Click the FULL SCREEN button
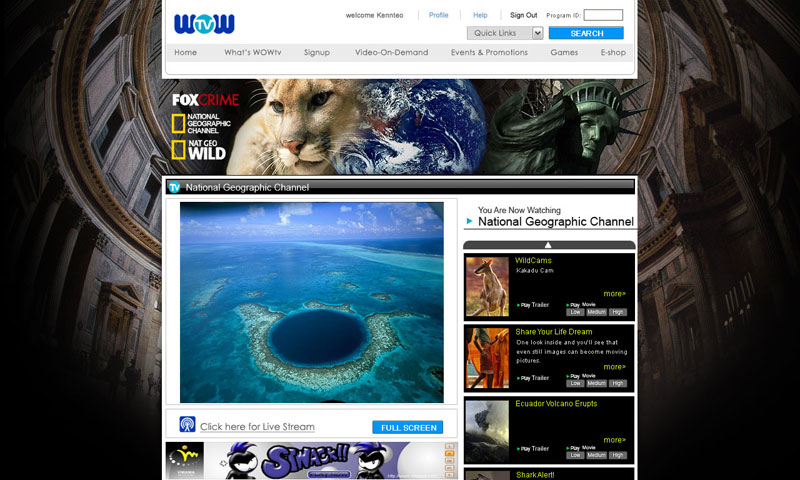Image resolution: width=800 pixels, height=480 pixels. pyautogui.click(x=408, y=427)
